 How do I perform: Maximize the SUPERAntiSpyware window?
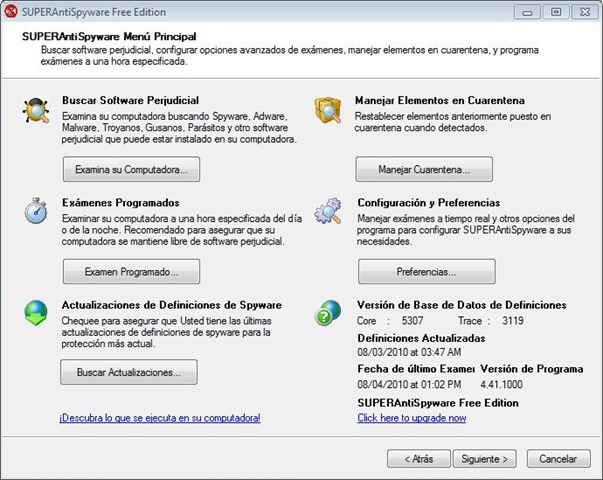pos(556,12)
